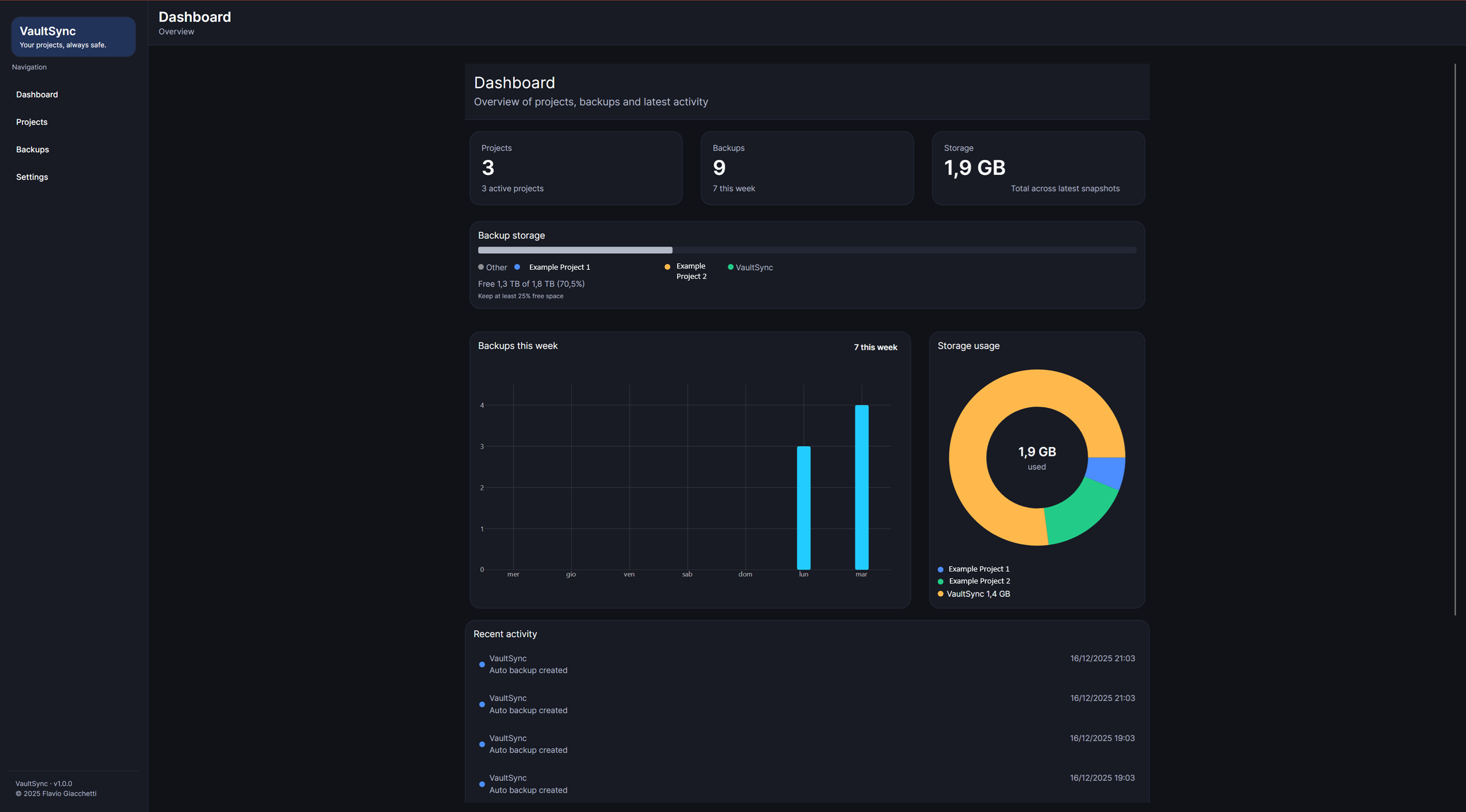The height and width of the screenshot is (812, 1466).
Task: Select the Backups stat card
Action: point(807,168)
